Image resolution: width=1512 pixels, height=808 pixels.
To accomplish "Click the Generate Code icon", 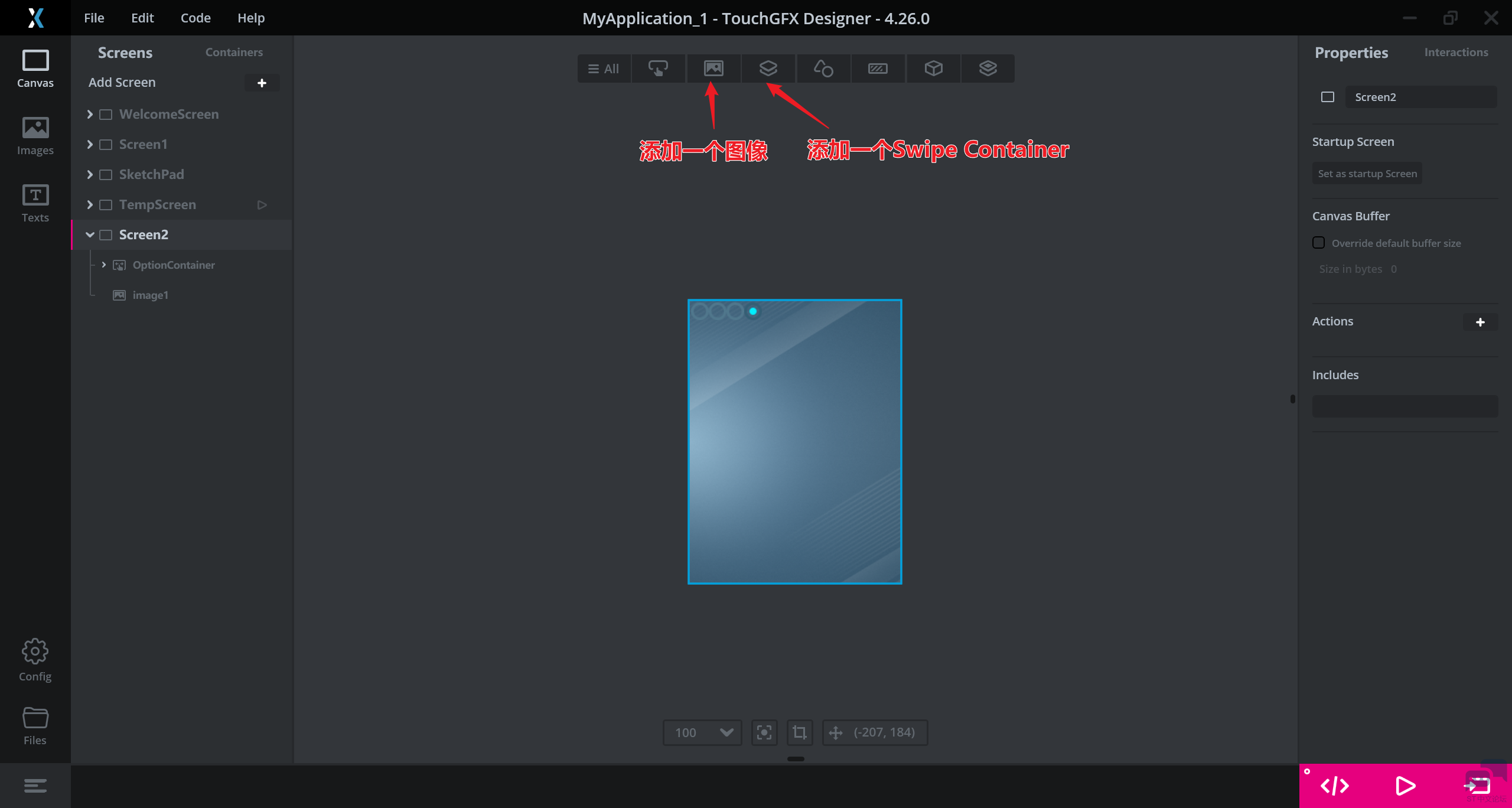I will pos(1335,786).
